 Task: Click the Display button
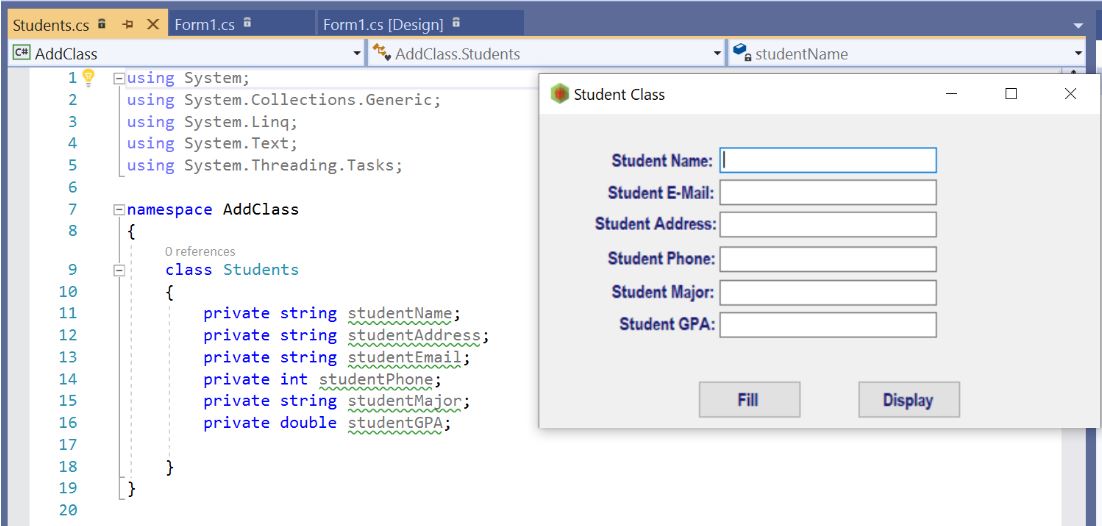point(909,399)
